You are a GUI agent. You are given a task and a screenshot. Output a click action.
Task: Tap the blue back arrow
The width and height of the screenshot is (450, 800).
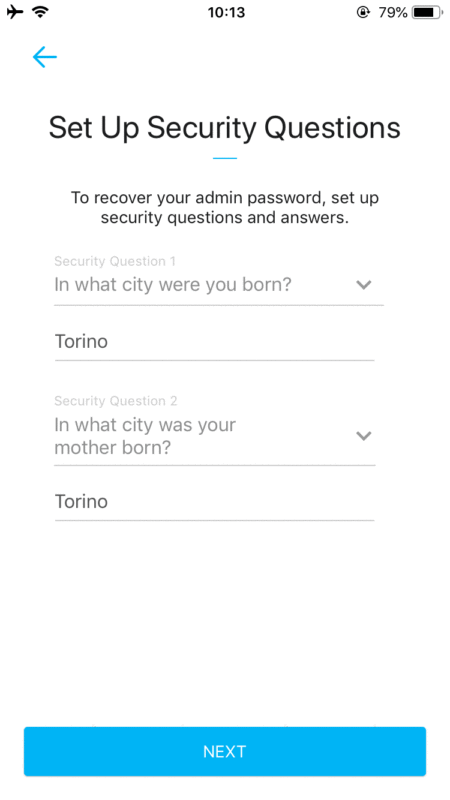click(45, 57)
